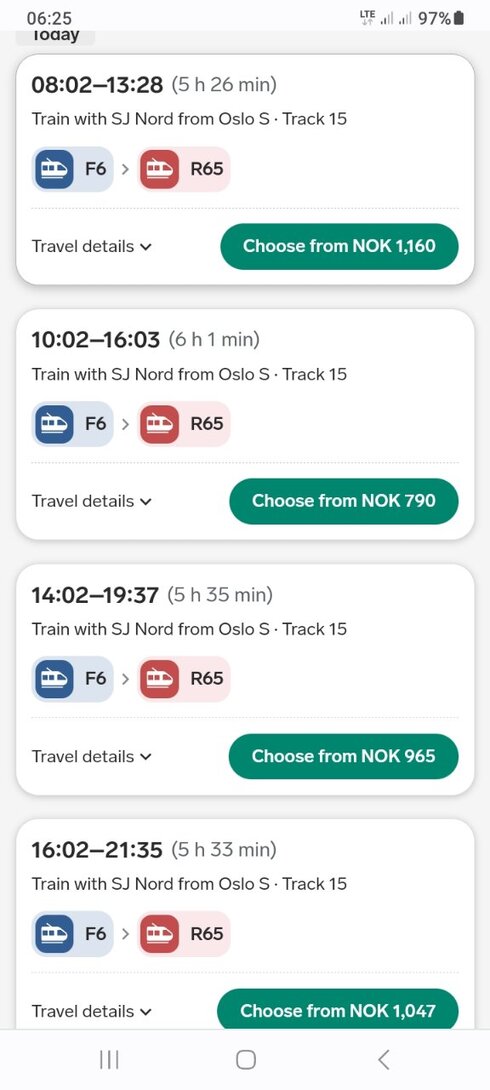
Task: Tap the blue F6 train icon in 10:02 trip
Action: (x=54, y=424)
